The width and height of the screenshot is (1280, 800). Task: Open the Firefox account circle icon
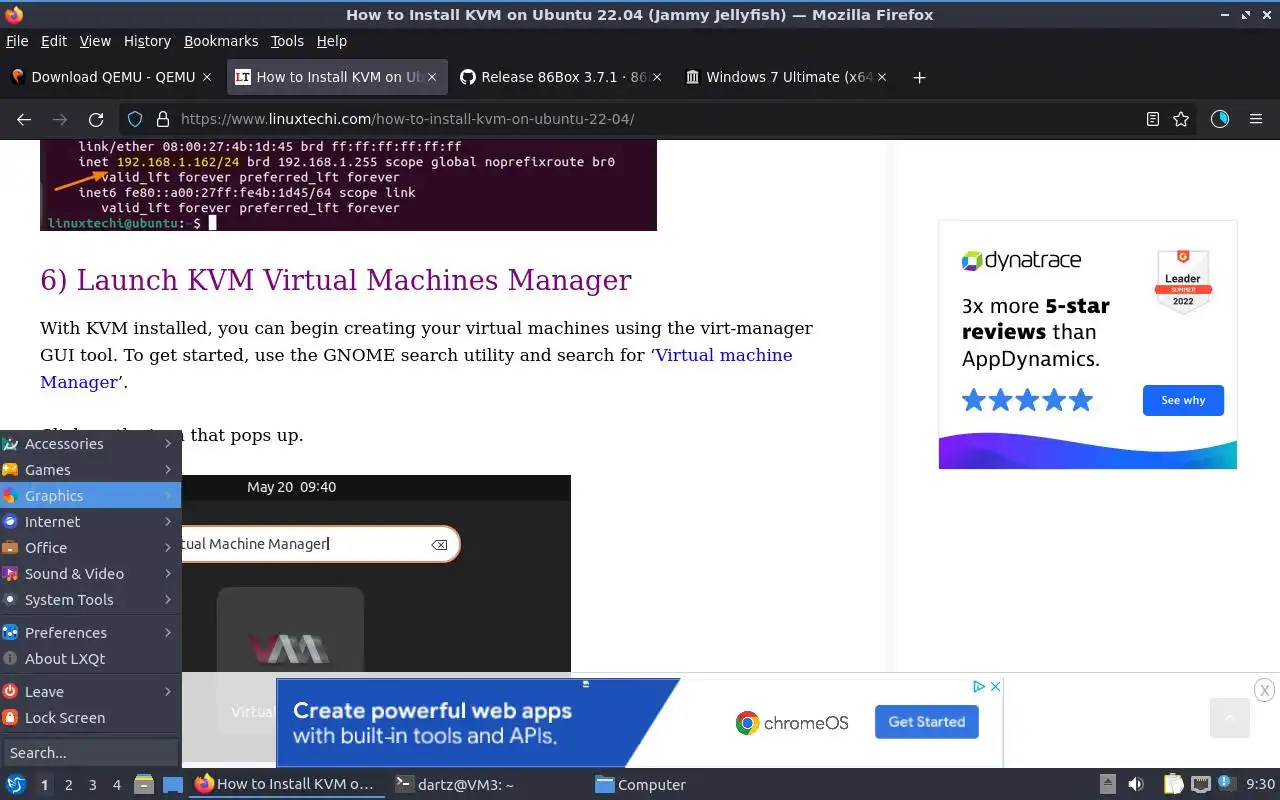tap(1219, 119)
